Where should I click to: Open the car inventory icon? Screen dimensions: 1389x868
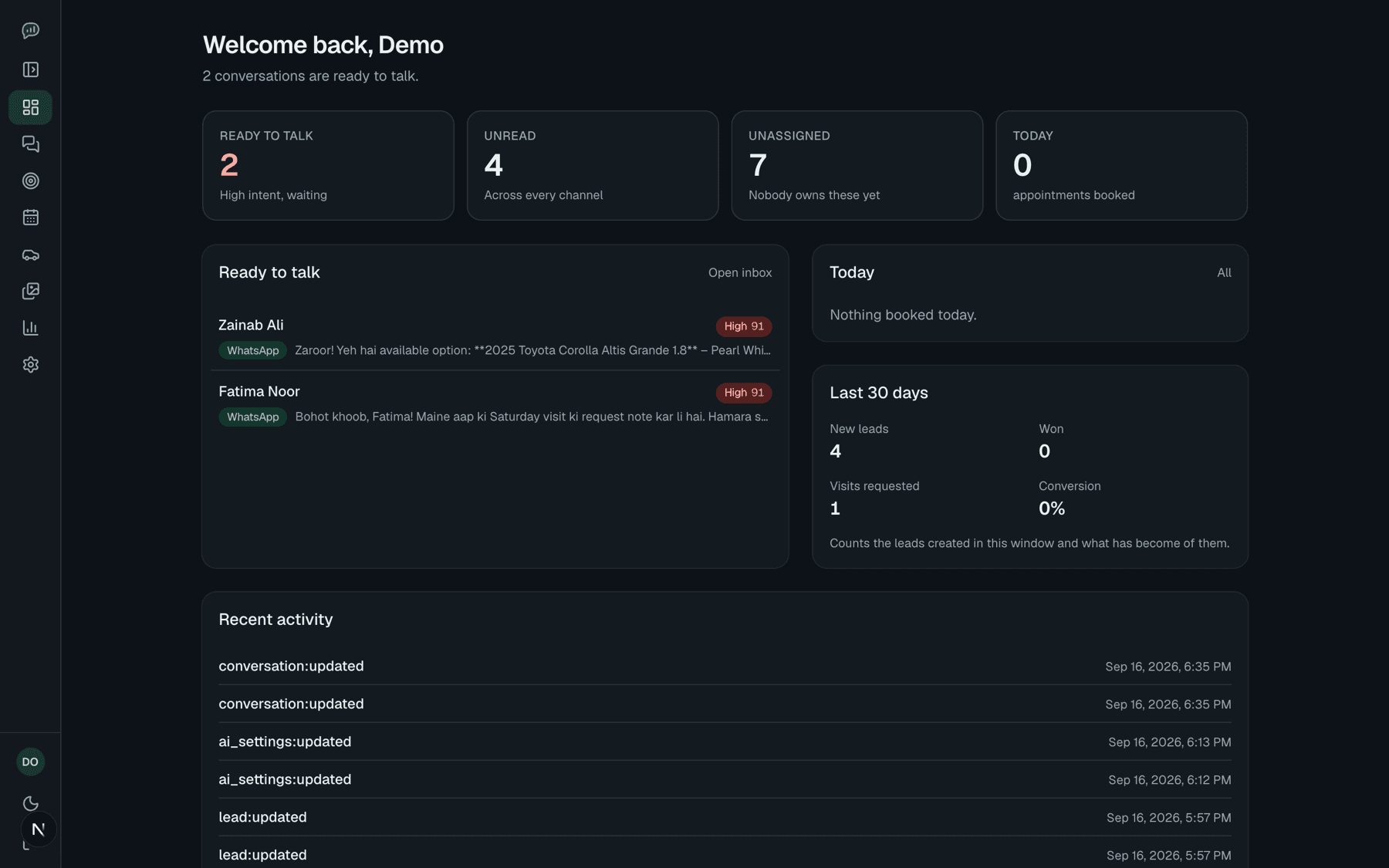click(30, 255)
